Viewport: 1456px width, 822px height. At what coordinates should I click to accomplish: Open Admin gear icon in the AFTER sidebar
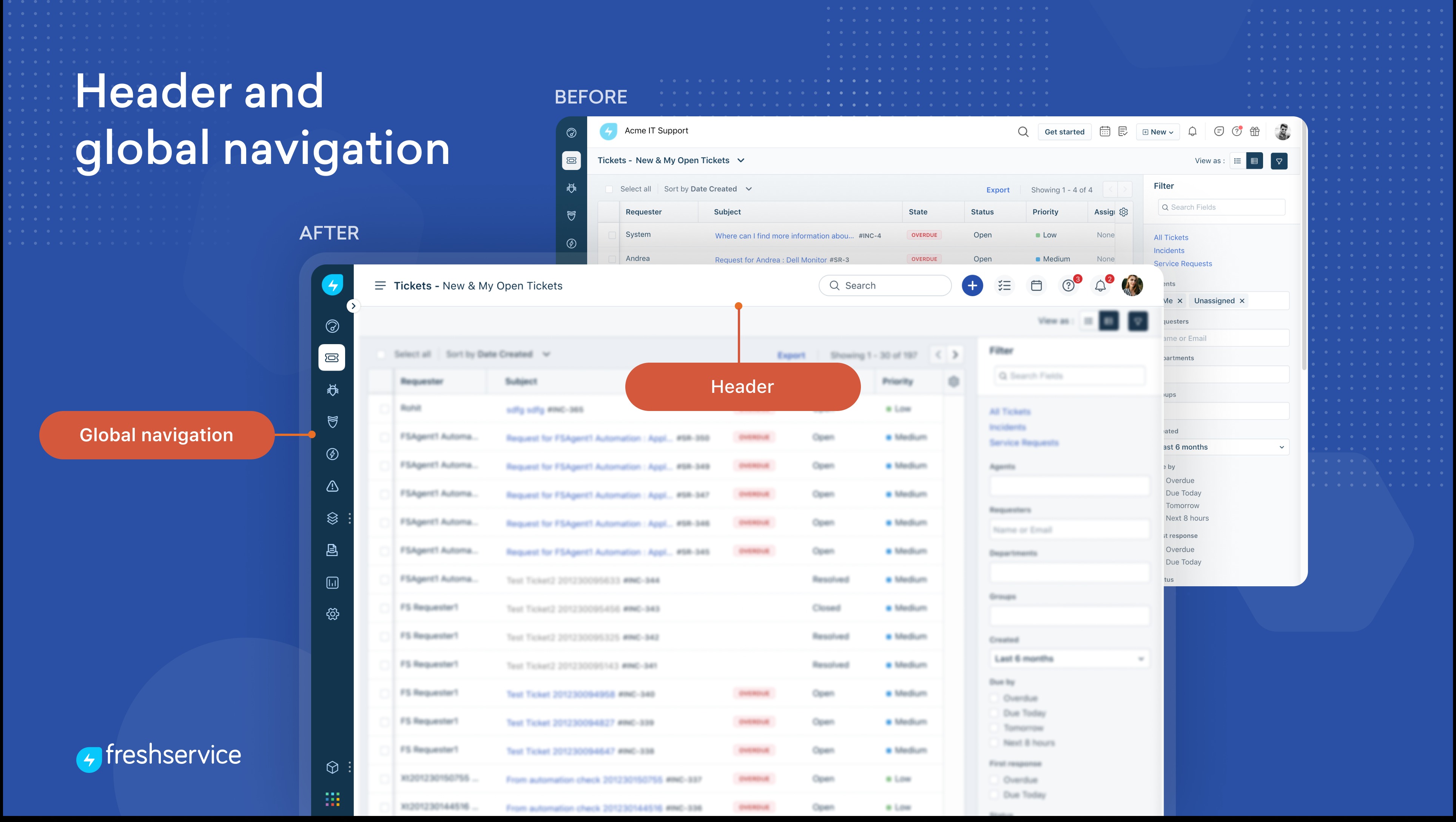click(332, 614)
